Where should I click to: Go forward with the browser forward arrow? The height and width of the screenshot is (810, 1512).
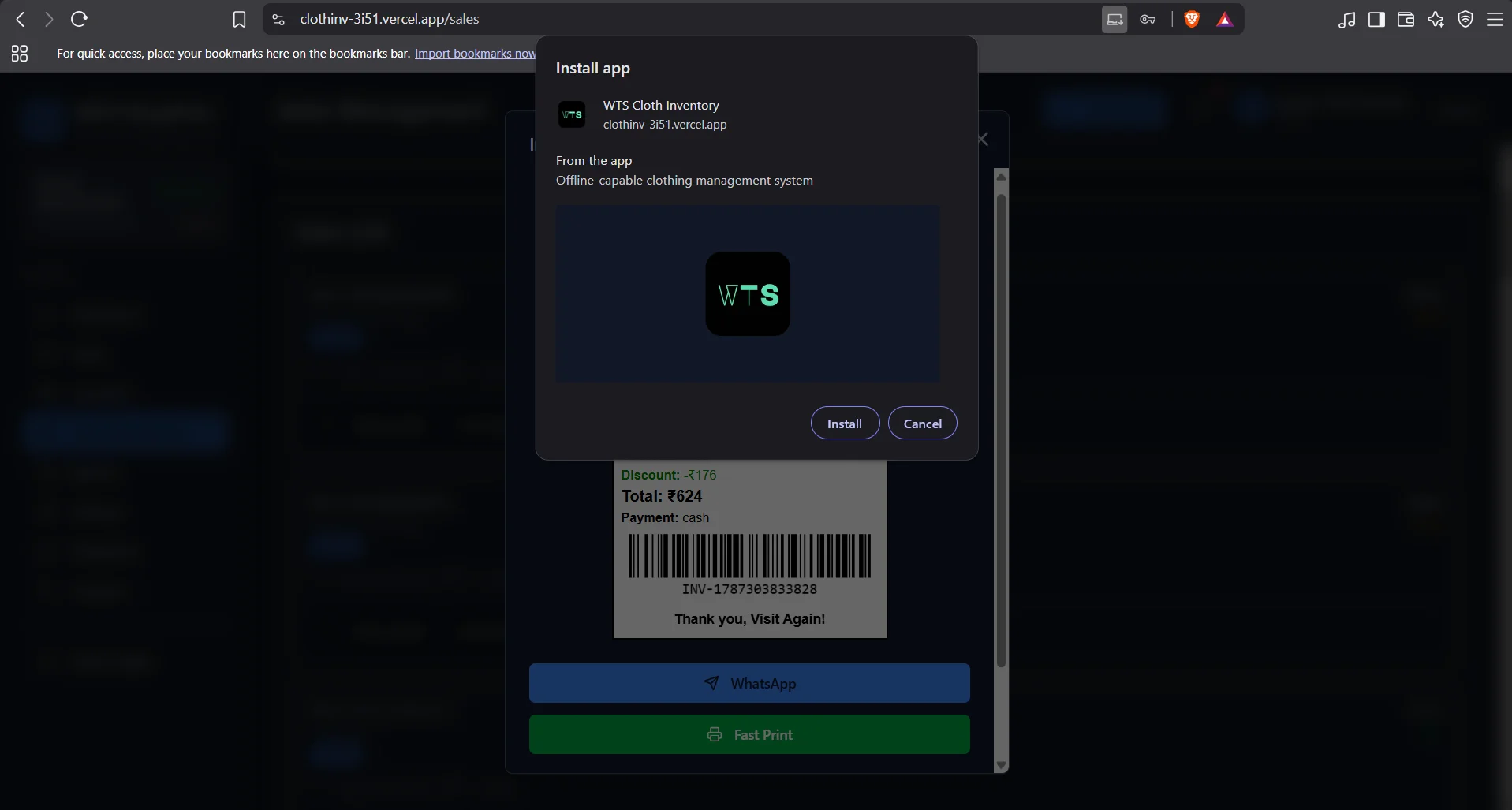[x=49, y=19]
